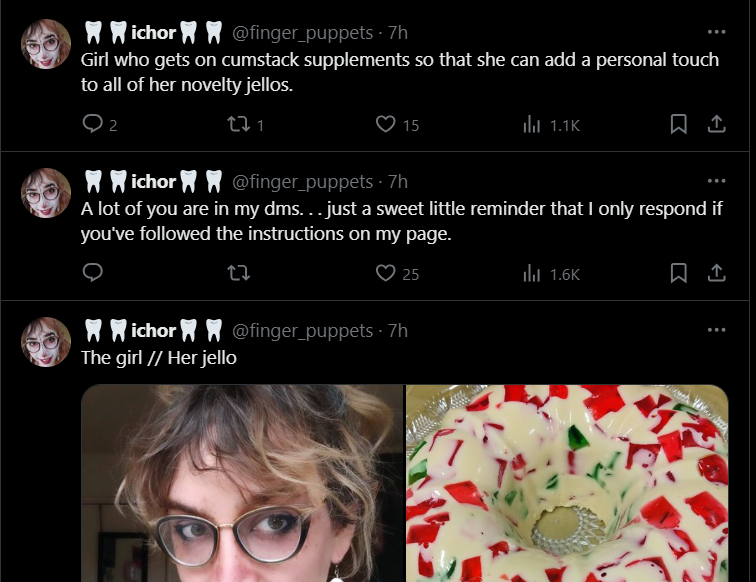Open more options on first tweet
Screen dimensions: 756x582
point(716,32)
